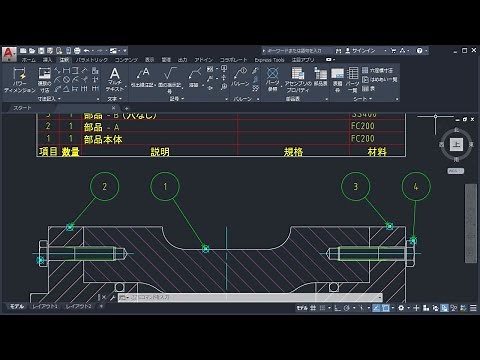The image size is (480, 360).
Task: Click the search binoculars icon
Action: [x=339, y=51]
